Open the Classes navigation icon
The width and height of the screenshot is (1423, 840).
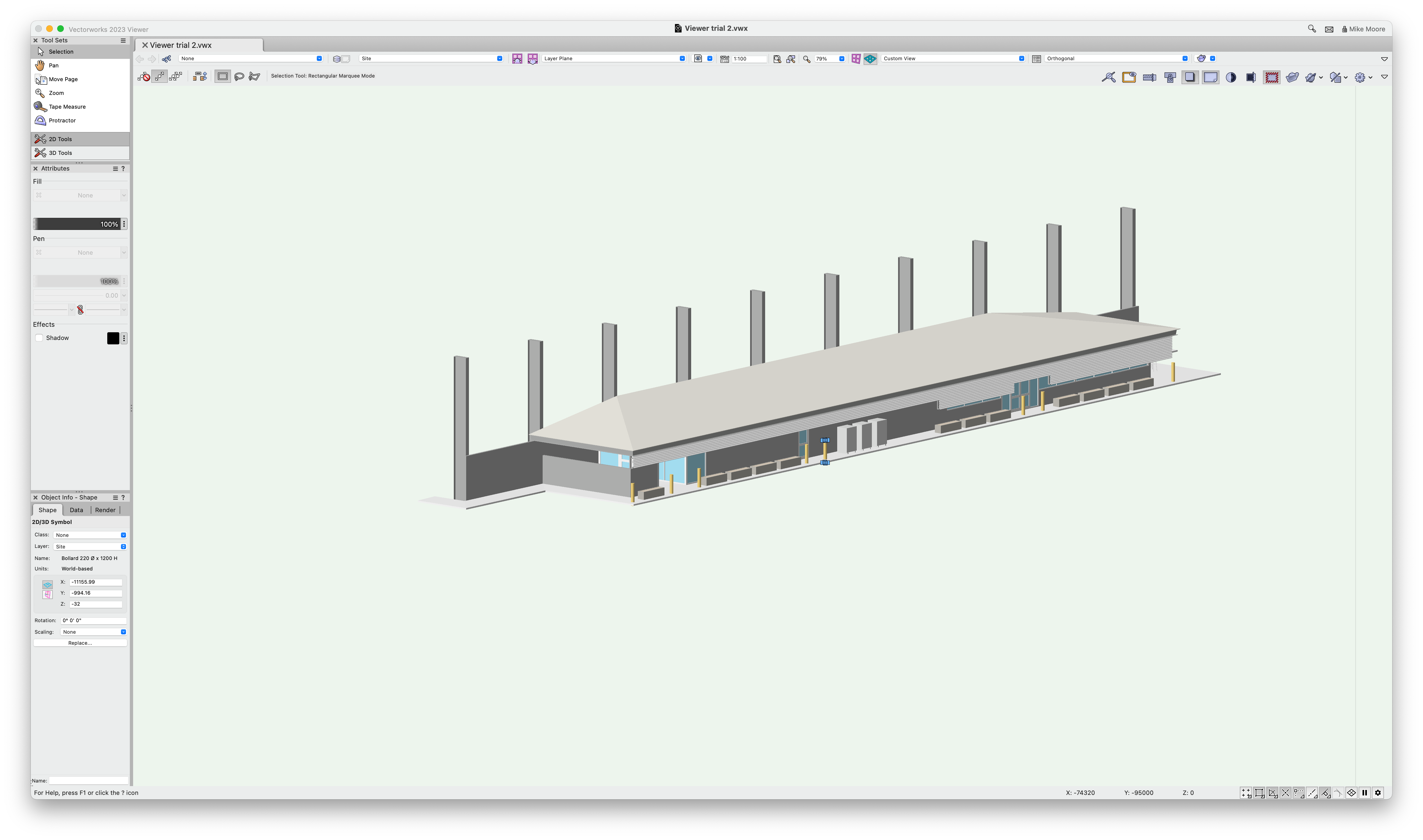pos(166,59)
